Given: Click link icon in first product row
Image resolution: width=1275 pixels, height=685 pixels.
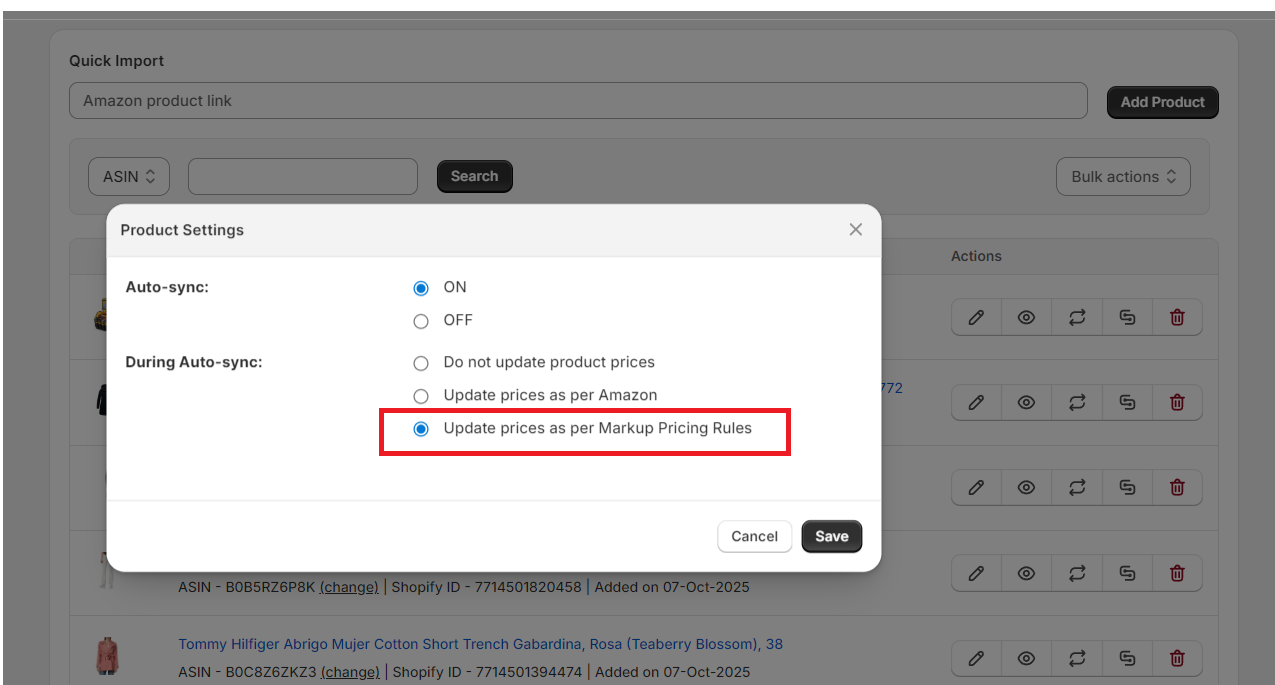Looking at the screenshot, I should click(1127, 317).
